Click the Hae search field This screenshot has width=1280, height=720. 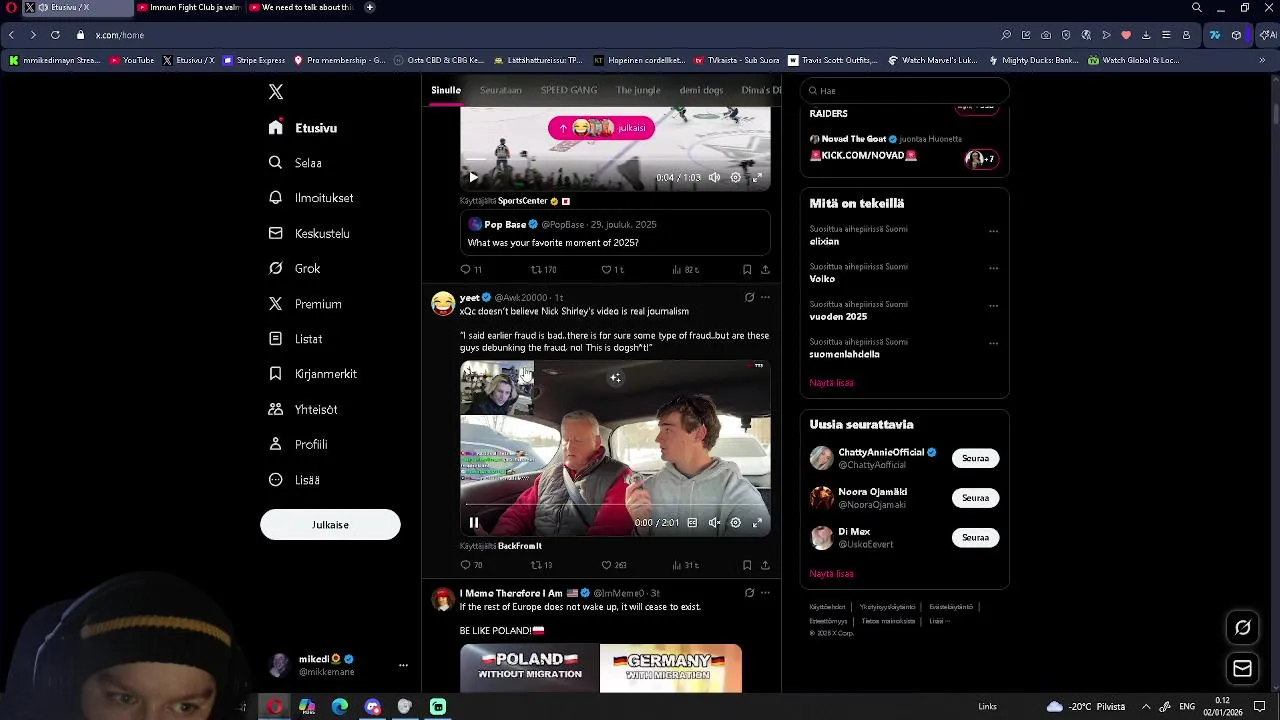pos(904,90)
